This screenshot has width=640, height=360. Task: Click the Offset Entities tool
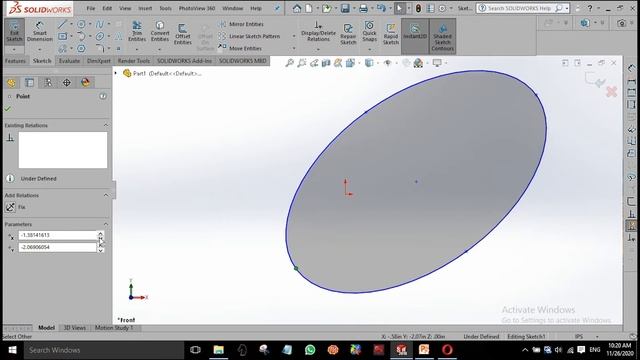tap(182, 33)
